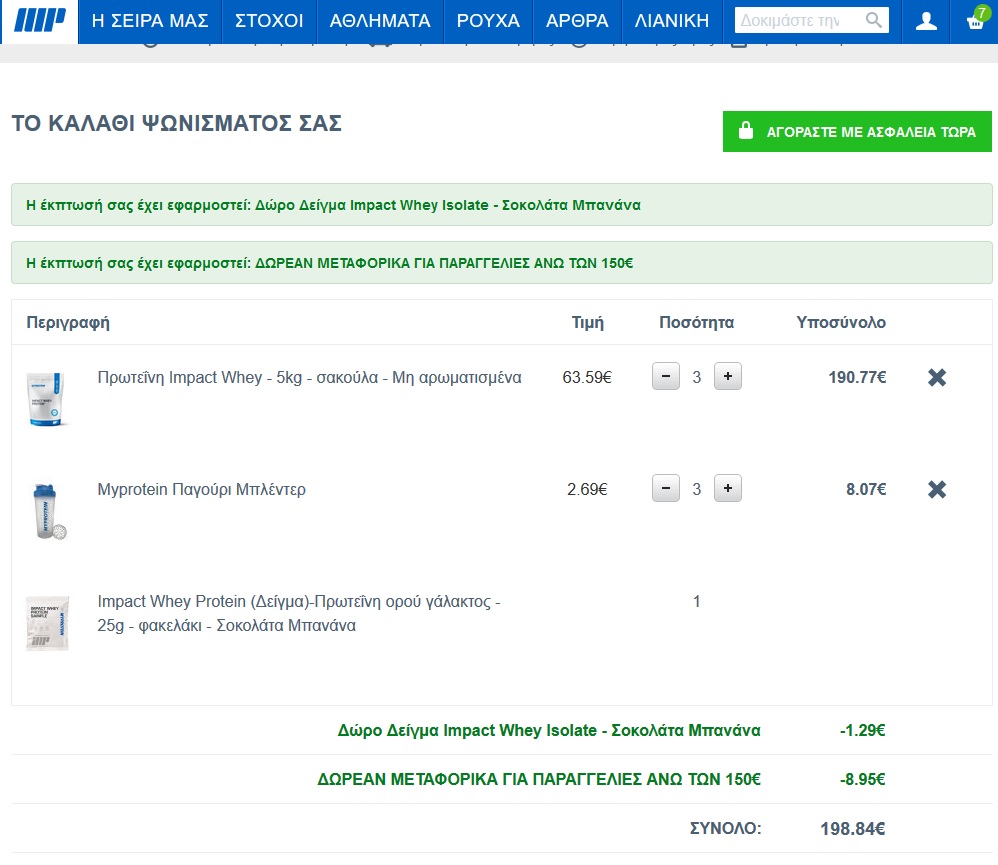Click the ΔΩΡΕΑΝ ΜΕΤΑΦΟΡΙΚΑ summary row label
This screenshot has height=865, width=998.
[539, 779]
